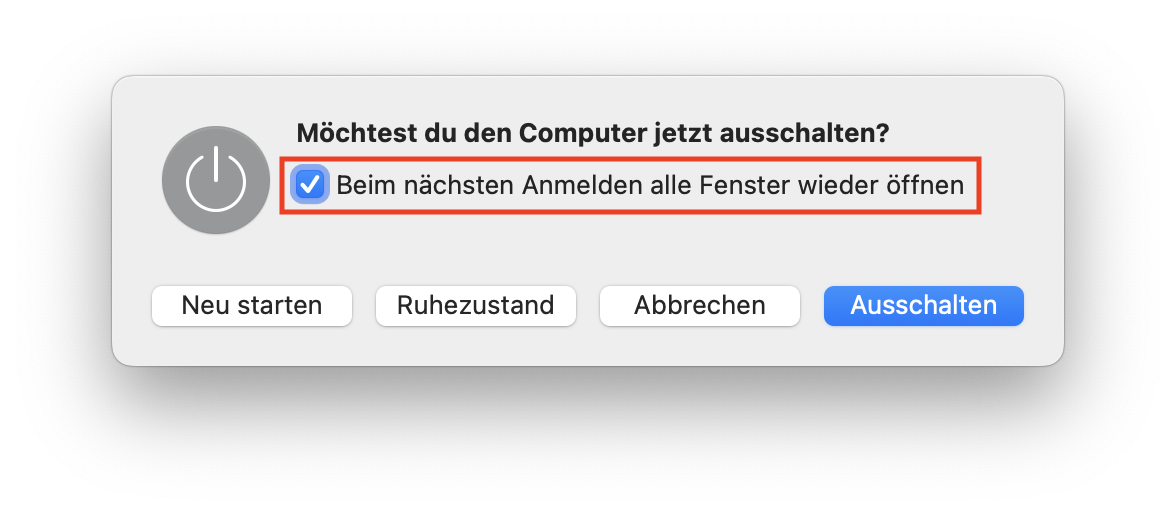Screen dimensions: 1176x514
Task: Disable 'alle Fenster wieder öffnen' option
Action: tap(309, 184)
